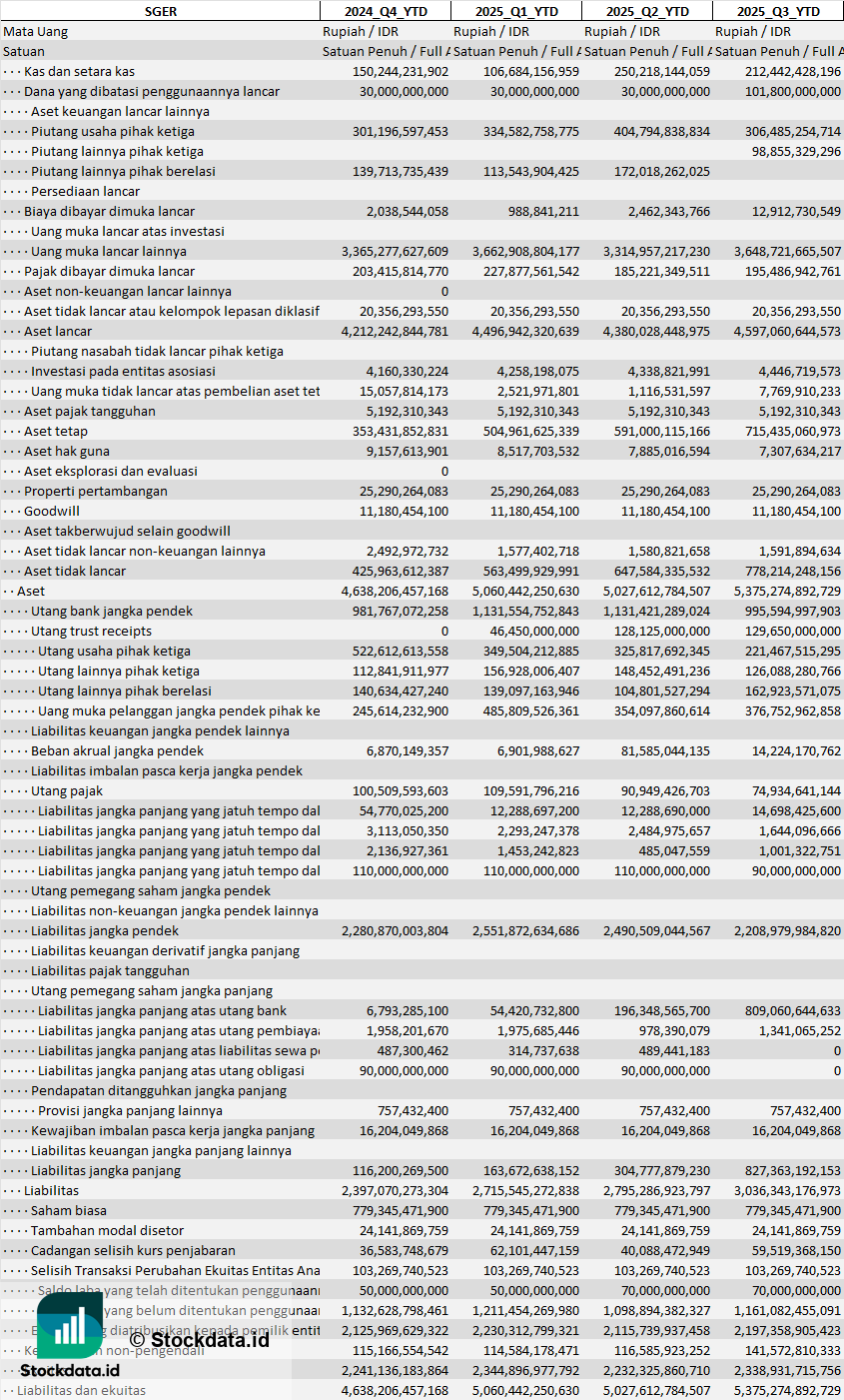844x1400 pixels.
Task: Click the Aset tetap row label
Action: click(56, 431)
